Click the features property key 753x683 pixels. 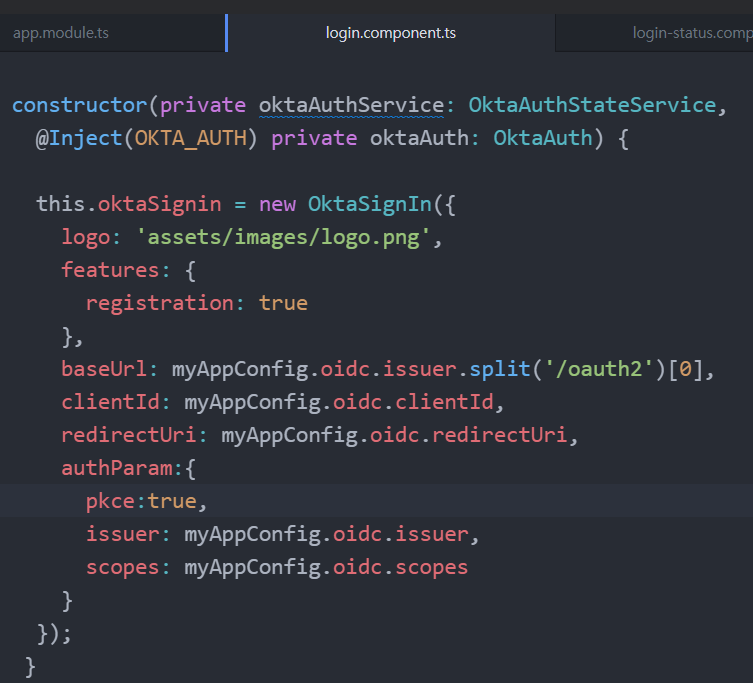pos(110,270)
